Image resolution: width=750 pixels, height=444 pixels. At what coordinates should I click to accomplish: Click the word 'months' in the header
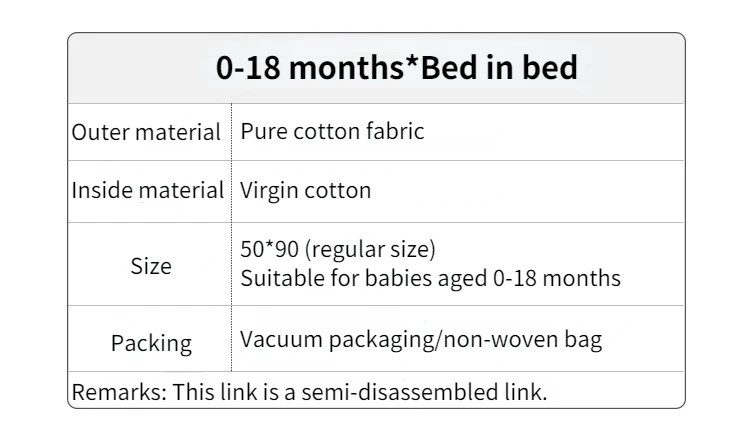tap(347, 67)
